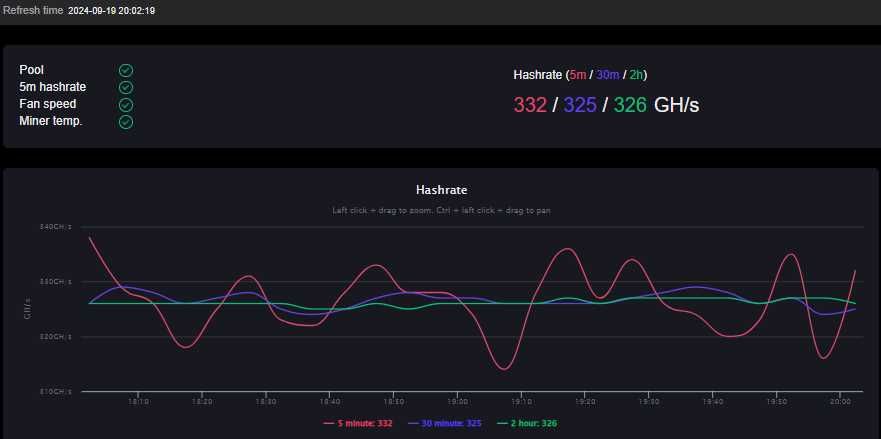Click the GH/s unit text
Image resolution: width=881 pixels, height=439 pixels.
[676, 105]
